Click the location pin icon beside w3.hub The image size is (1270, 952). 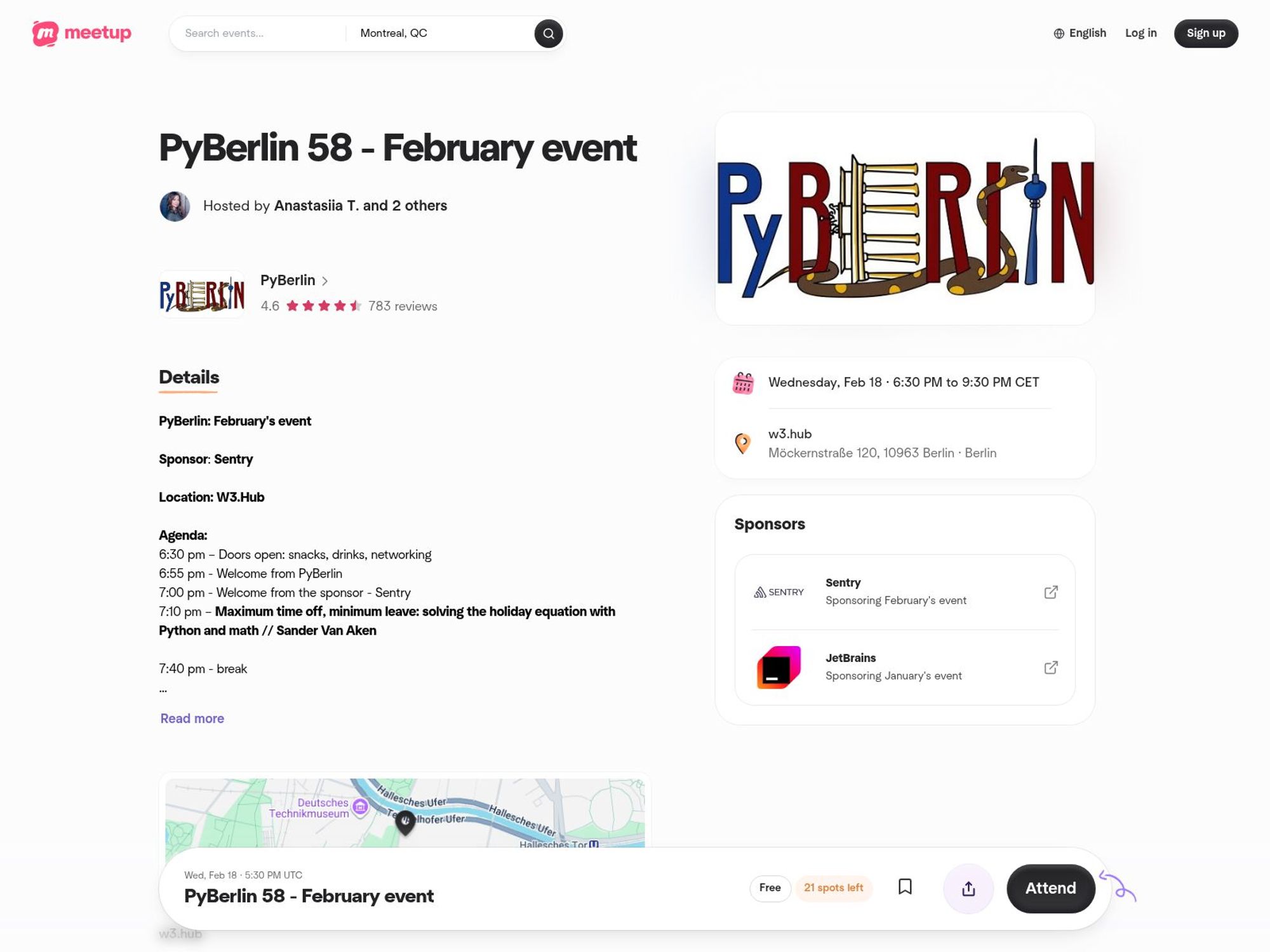(x=742, y=443)
